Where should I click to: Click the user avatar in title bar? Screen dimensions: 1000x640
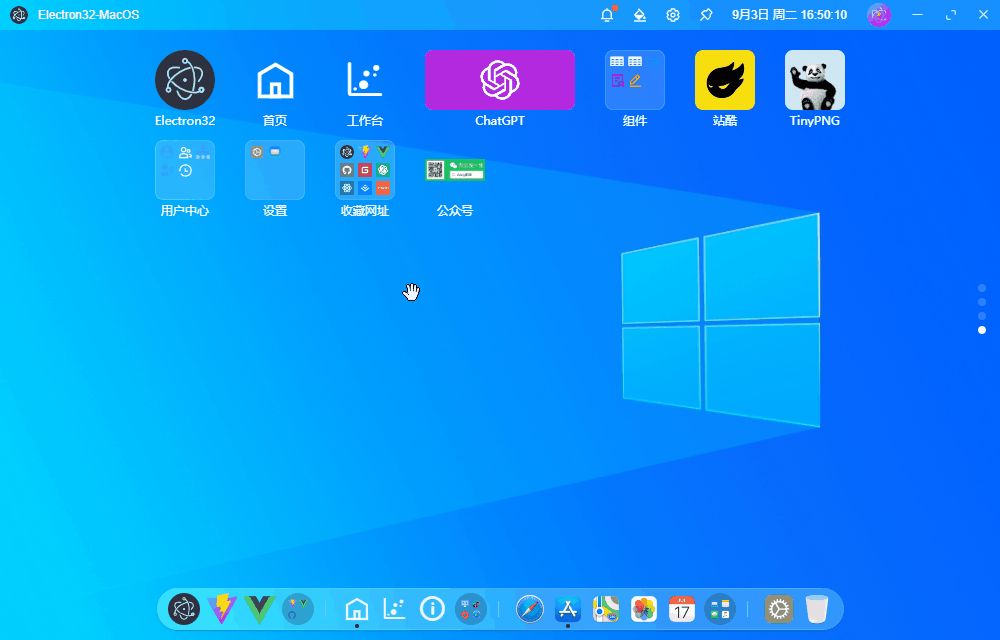click(x=879, y=15)
